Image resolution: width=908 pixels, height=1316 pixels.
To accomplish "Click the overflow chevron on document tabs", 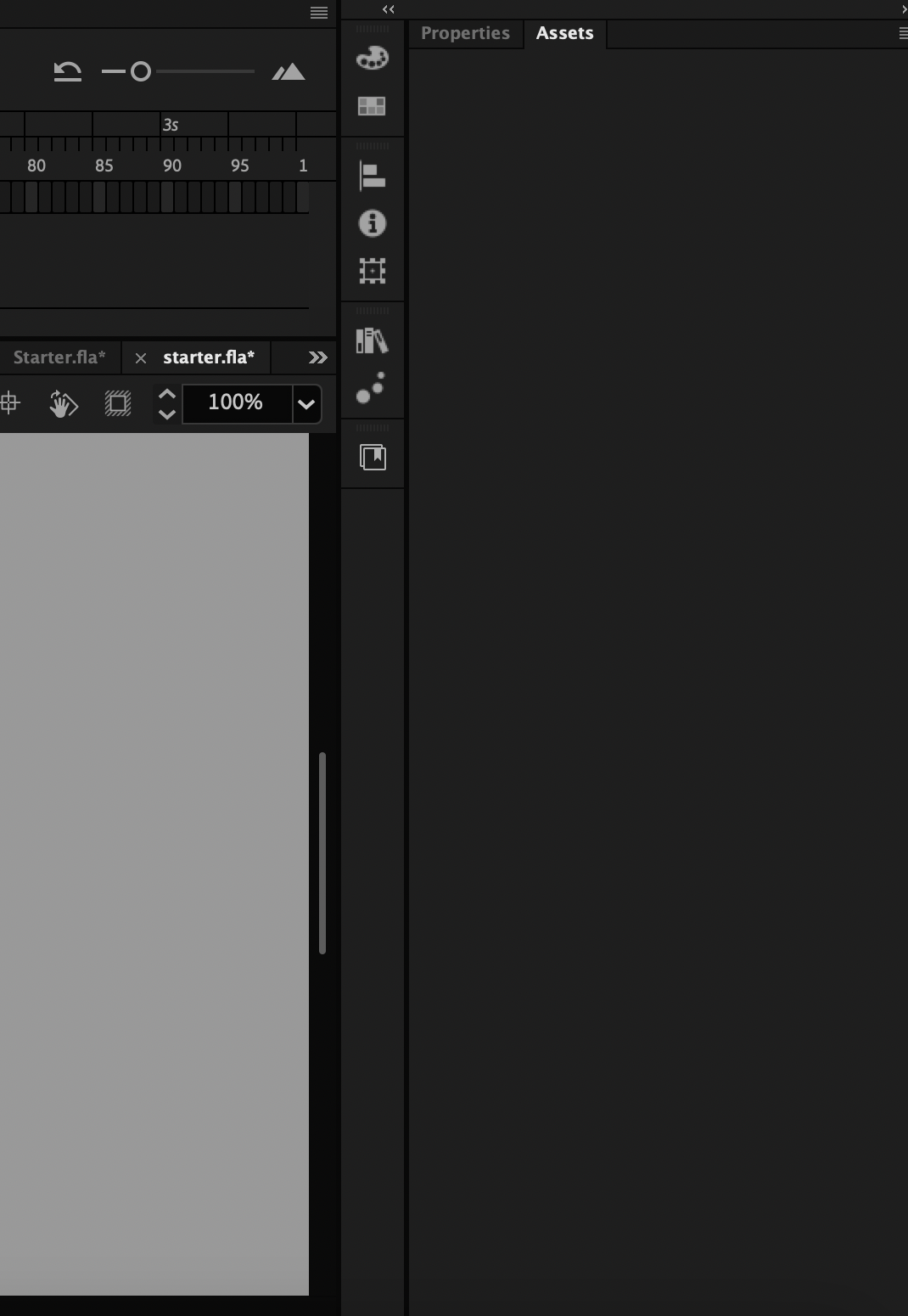I will pyautogui.click(x=317, y=357).
